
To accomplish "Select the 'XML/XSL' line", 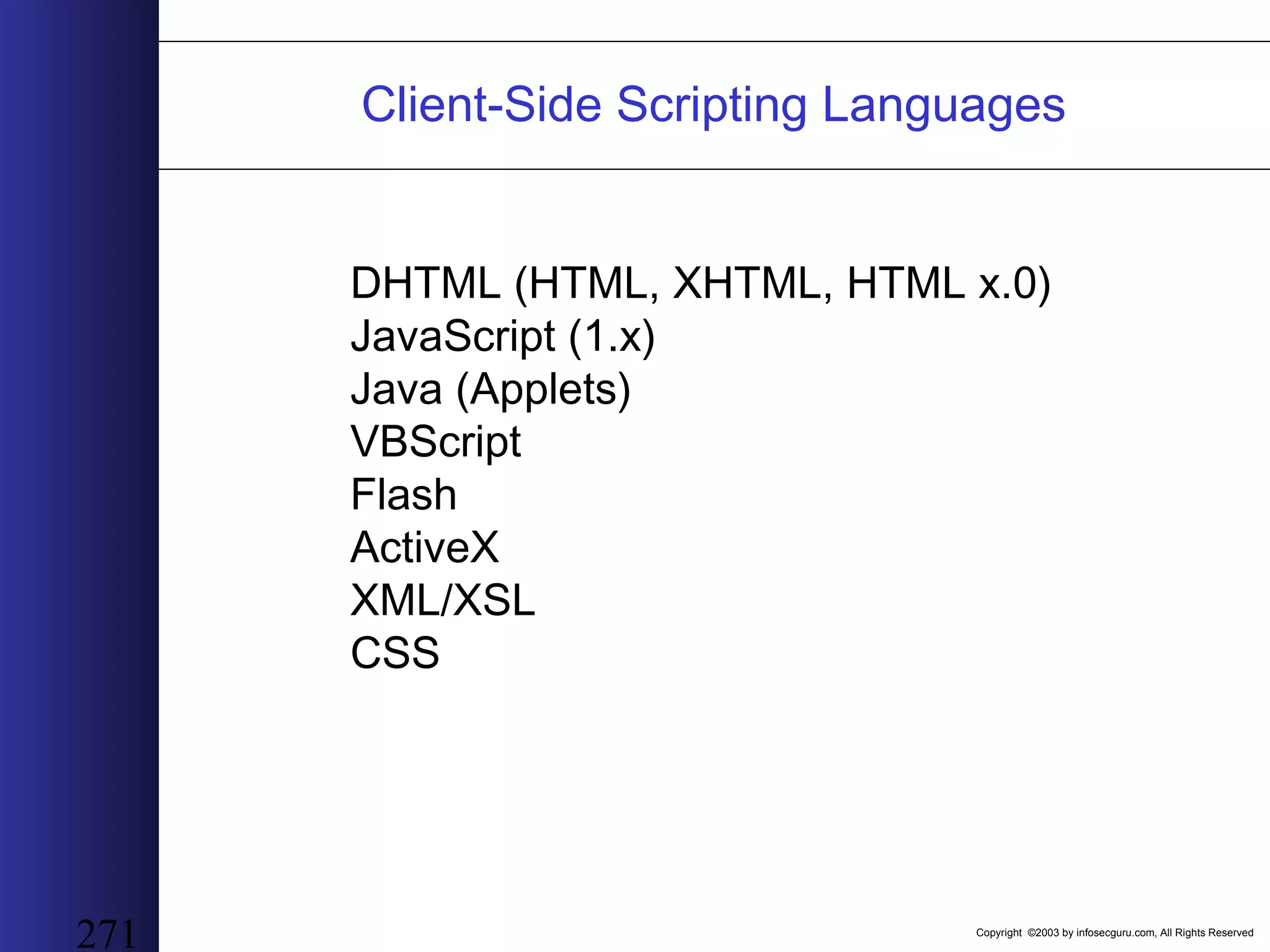I will [x=443, y=600].
